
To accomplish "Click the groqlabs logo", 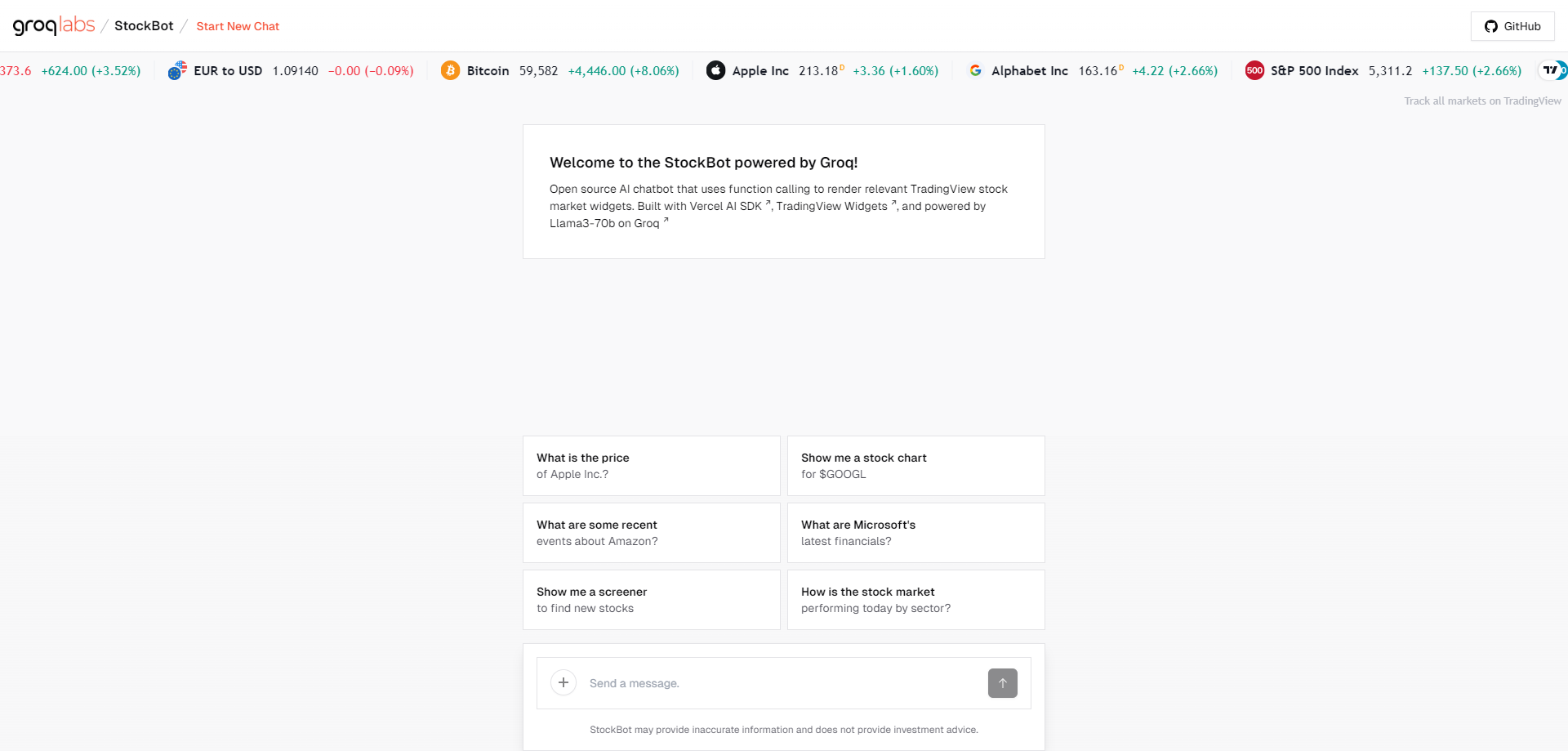I will [x=54, y=25].
